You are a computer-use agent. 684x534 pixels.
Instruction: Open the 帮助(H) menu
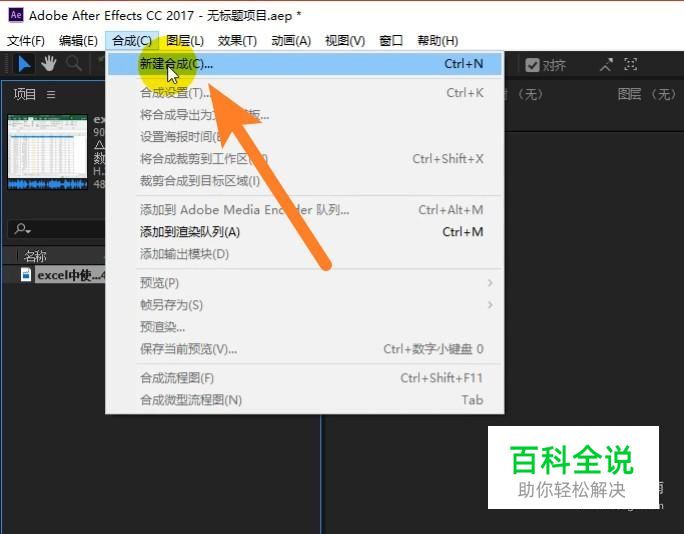point(438,41)
